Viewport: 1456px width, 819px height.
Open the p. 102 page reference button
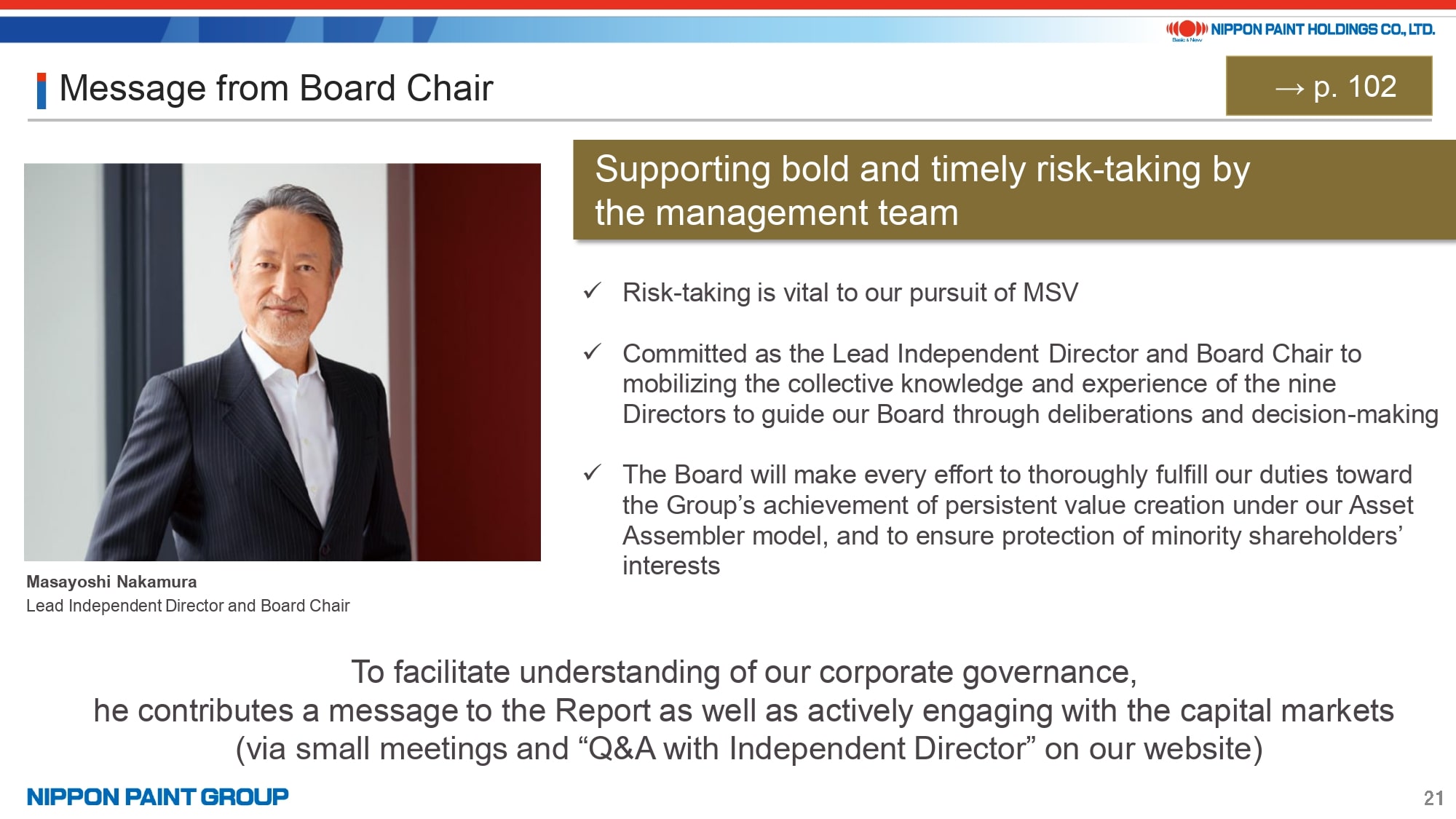pos(1329,86)
